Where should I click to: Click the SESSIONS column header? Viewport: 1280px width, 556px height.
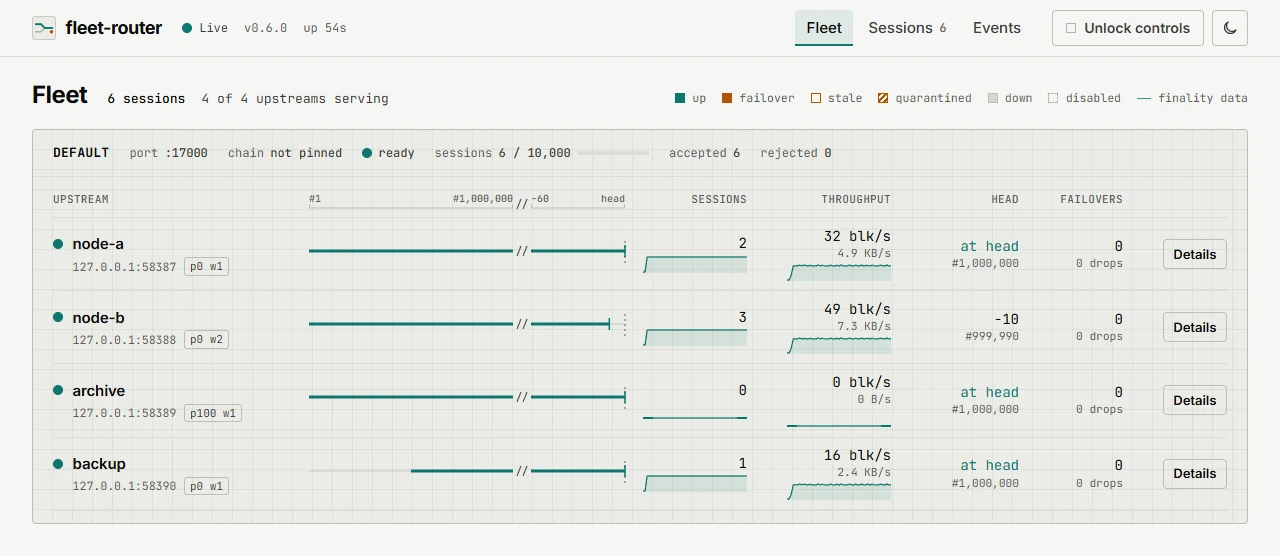719,199
